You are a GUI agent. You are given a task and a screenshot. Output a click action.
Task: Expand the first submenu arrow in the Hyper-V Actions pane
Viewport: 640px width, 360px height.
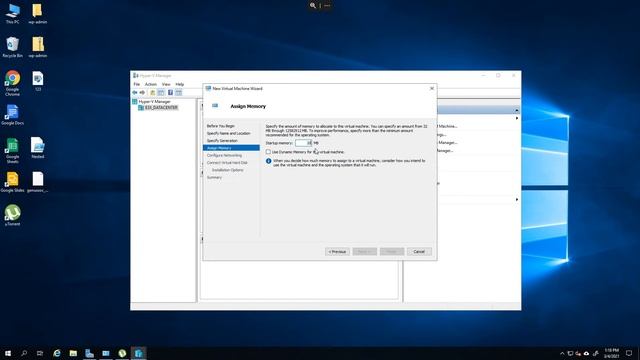click(x=517, y=118)
